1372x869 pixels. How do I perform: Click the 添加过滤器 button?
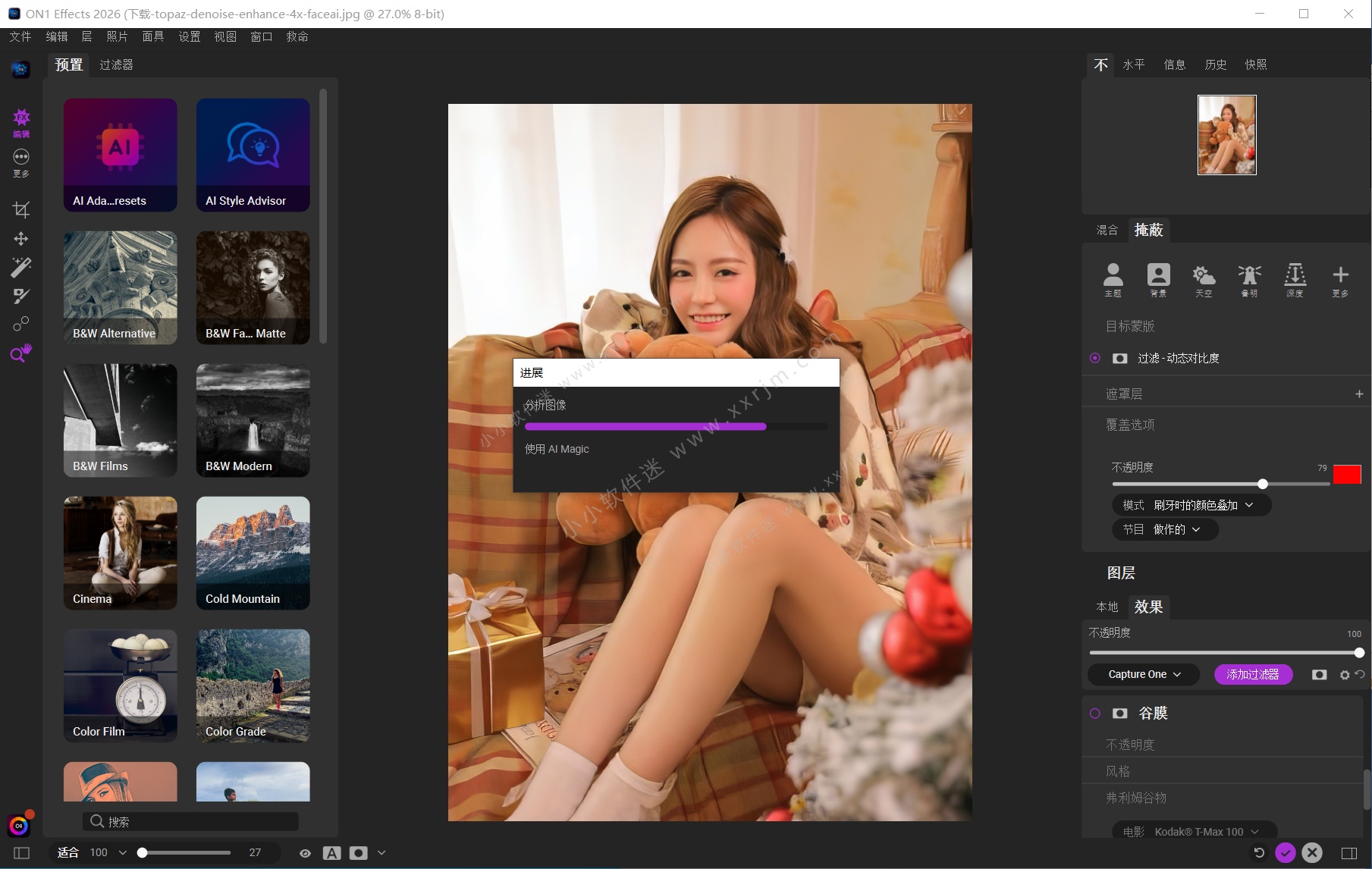tap(1253, 674)
